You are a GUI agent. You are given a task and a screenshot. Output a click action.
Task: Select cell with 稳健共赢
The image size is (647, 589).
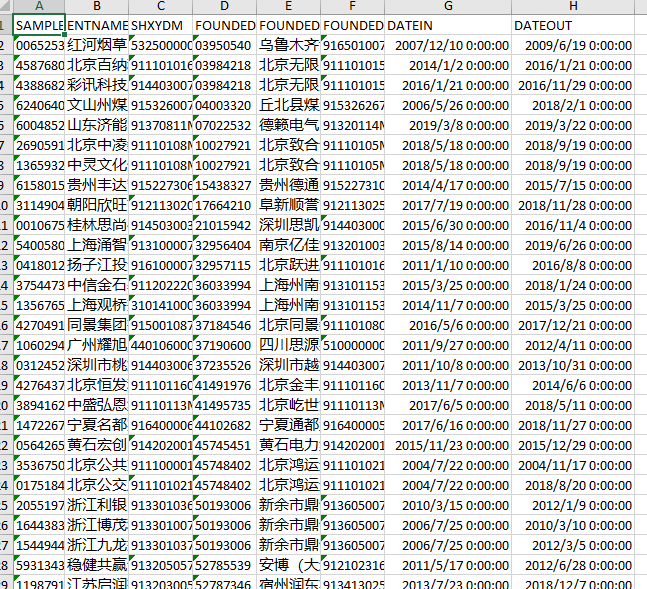(x=97, y=565)
